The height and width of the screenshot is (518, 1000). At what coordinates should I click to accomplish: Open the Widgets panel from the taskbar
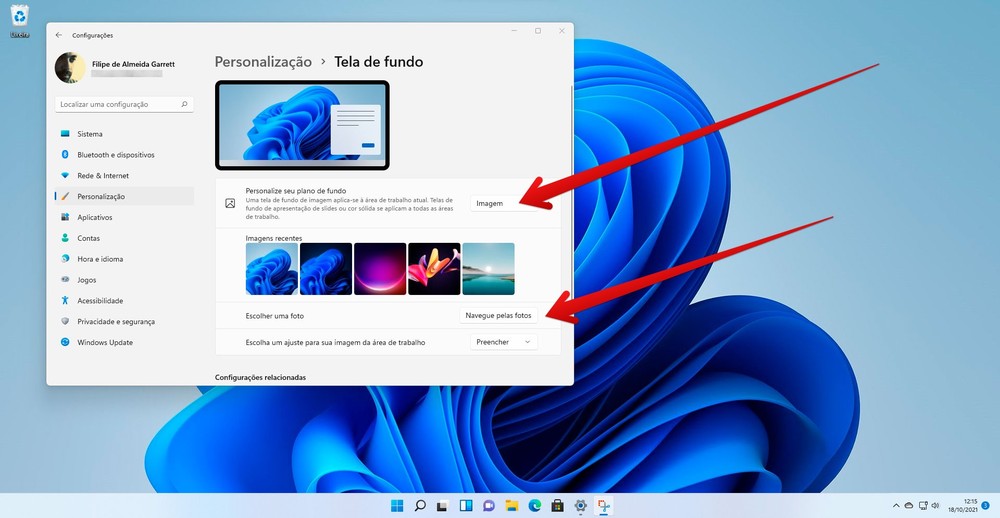pos(466,506)
